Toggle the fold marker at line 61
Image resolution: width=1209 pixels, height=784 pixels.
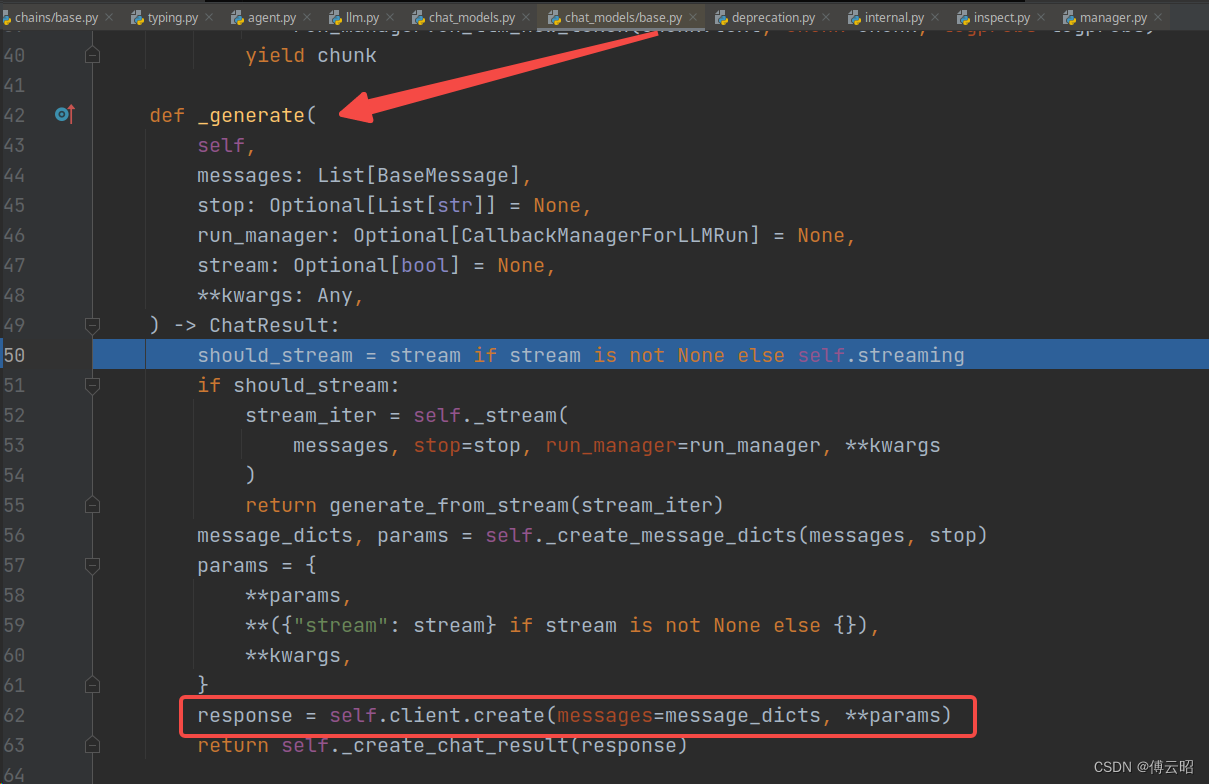coord(92,685)
